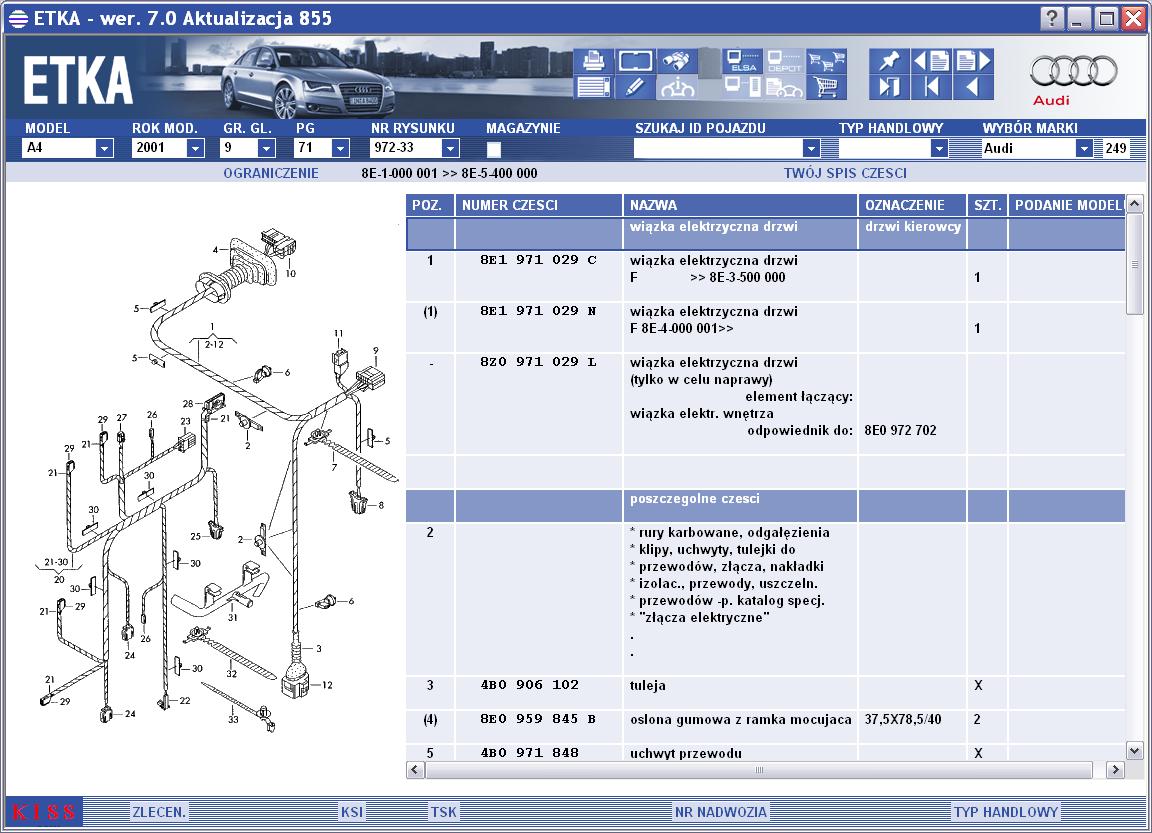Select part number 8E1 971 029 C

click(x=538, y=260)
